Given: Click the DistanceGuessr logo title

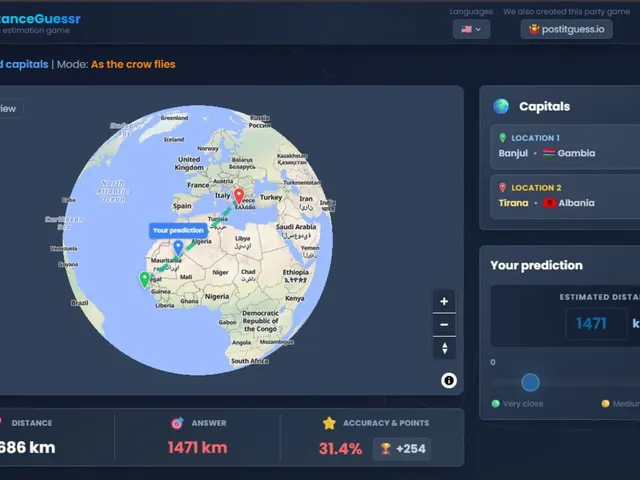Looking at the screenshot, I should click(x=40, y=19).
